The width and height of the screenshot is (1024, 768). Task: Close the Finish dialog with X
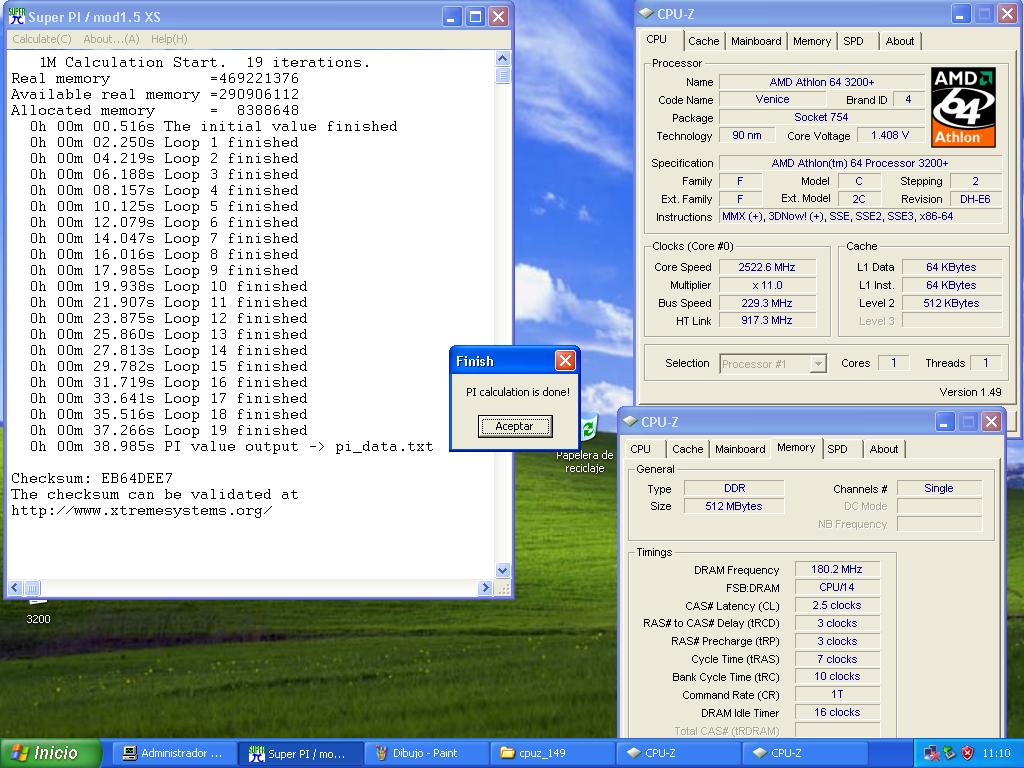(565, 360)
